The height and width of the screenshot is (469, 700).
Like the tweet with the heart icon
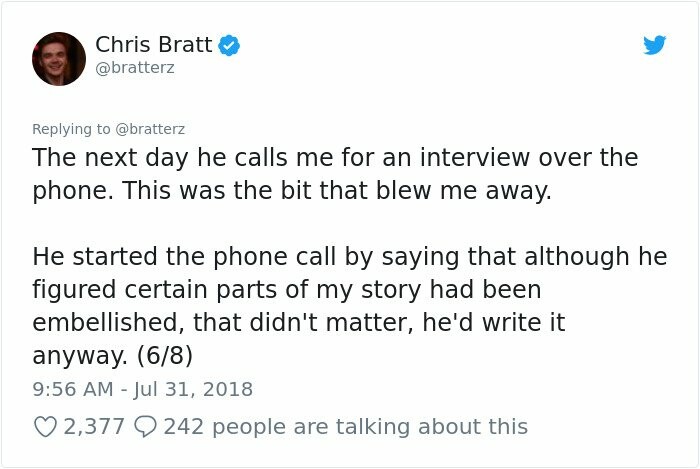45,427
